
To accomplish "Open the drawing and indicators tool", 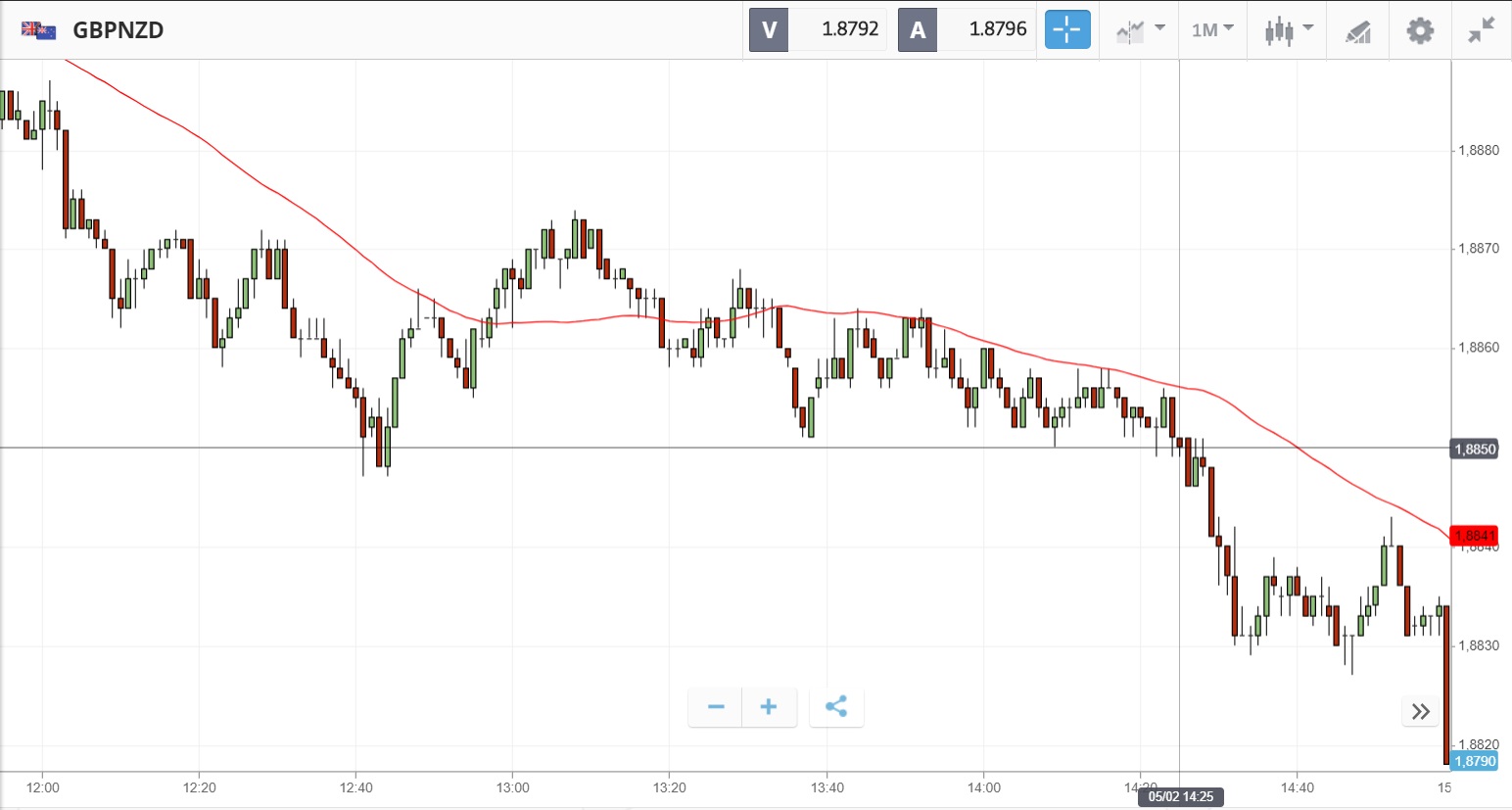I will [x=1357, y=31].
